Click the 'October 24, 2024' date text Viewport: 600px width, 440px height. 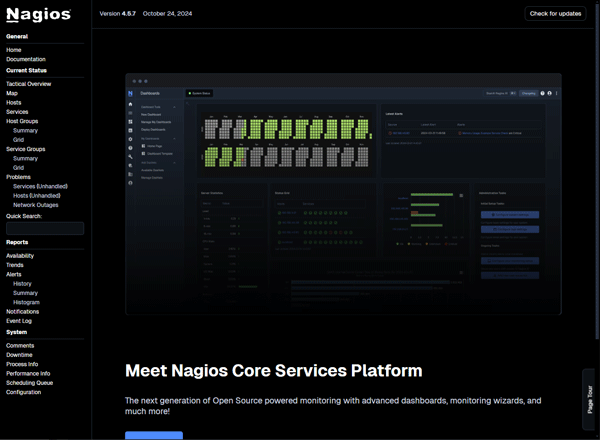167,14
